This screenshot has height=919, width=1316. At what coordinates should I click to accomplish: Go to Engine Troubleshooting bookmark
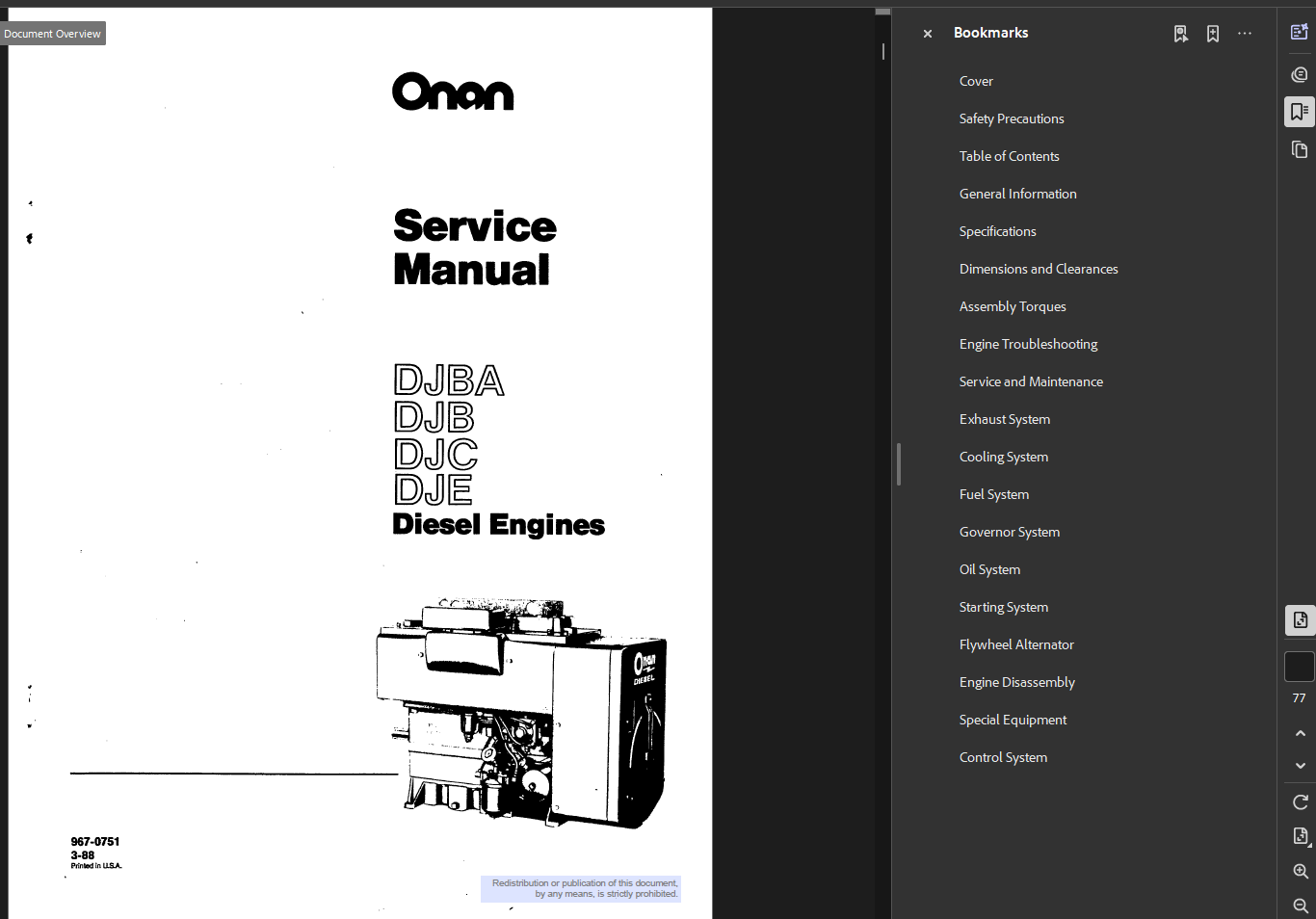point(1028,344)
